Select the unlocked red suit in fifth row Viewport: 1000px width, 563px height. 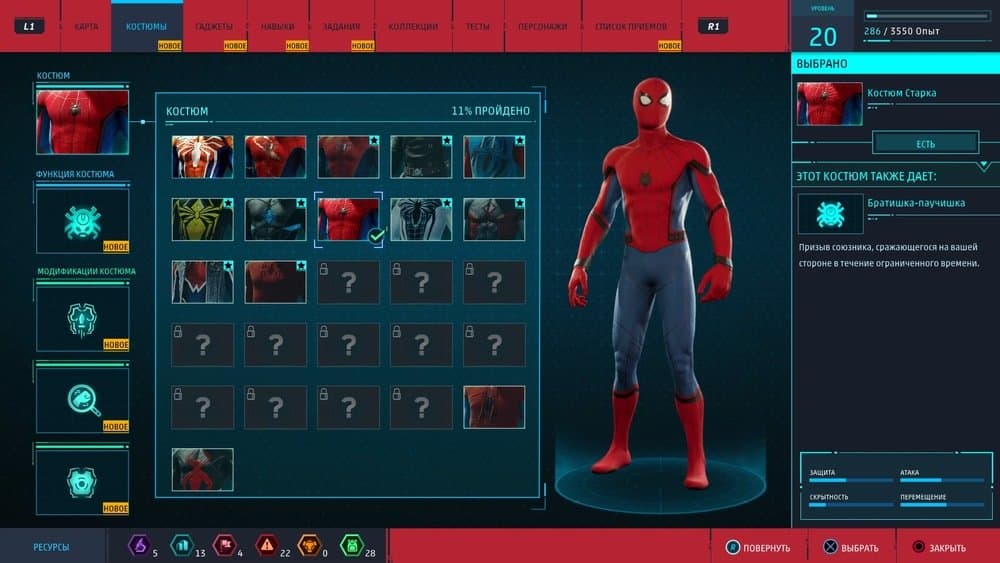click(494, 407)
